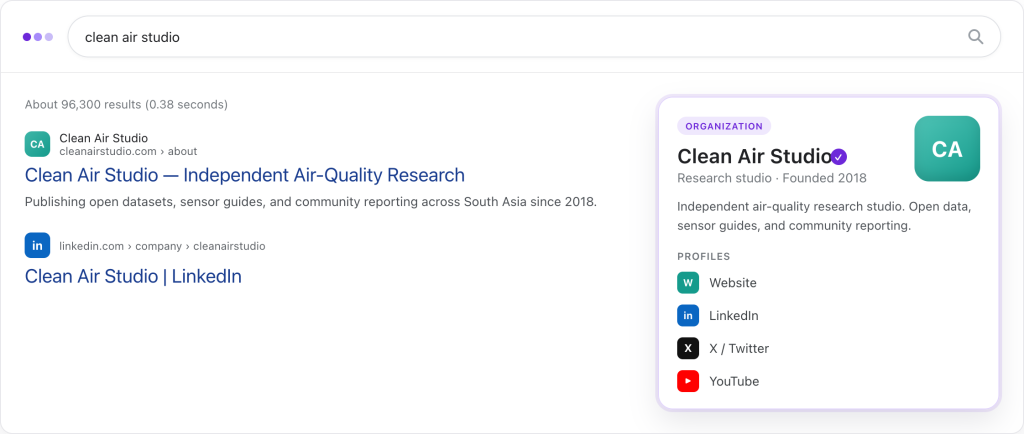Click the black X / Twitter icon
This screenshot has height=434, width=1024.
coord(688,348)
